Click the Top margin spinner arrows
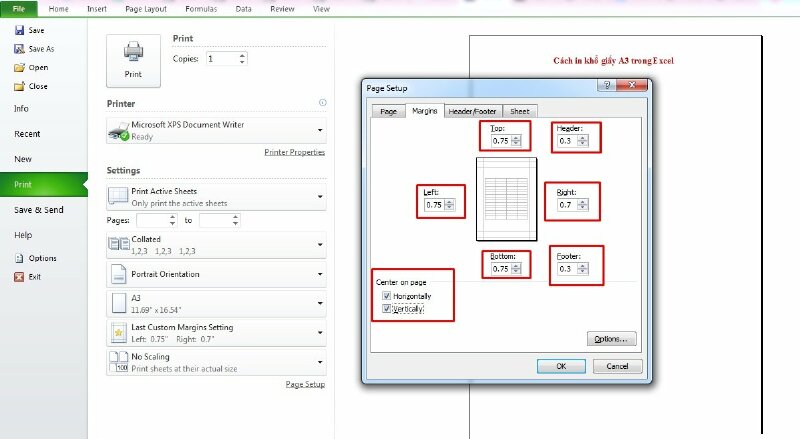 [516, 141]
